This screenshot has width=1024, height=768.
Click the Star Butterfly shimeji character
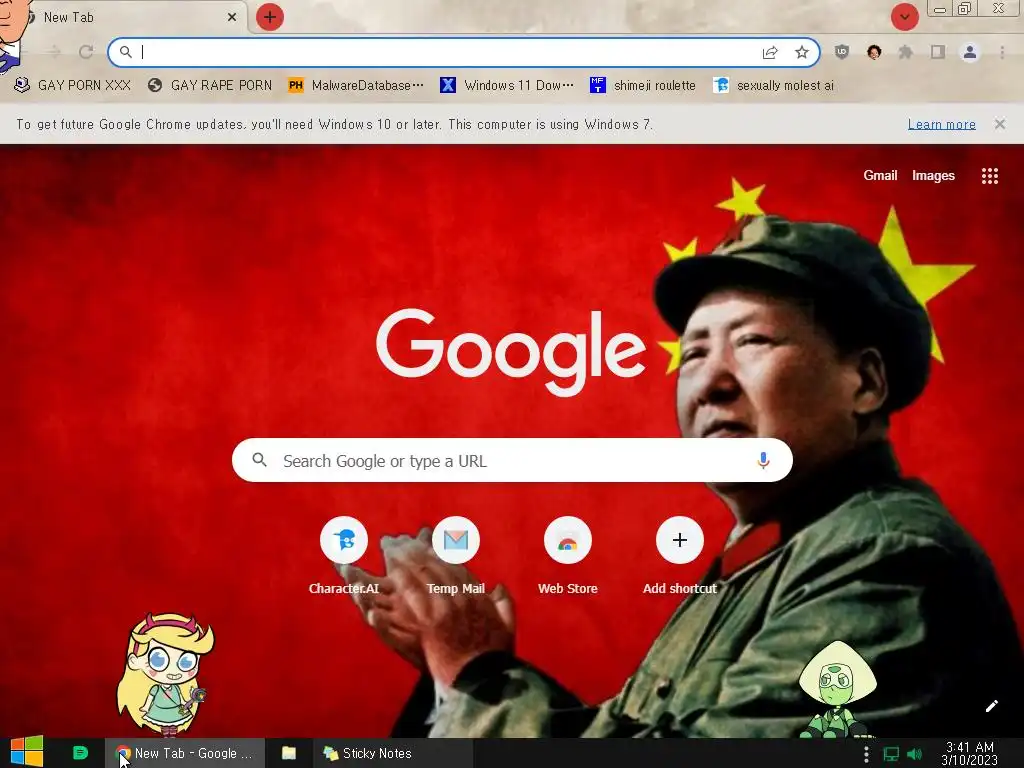(x=165, y=675)
